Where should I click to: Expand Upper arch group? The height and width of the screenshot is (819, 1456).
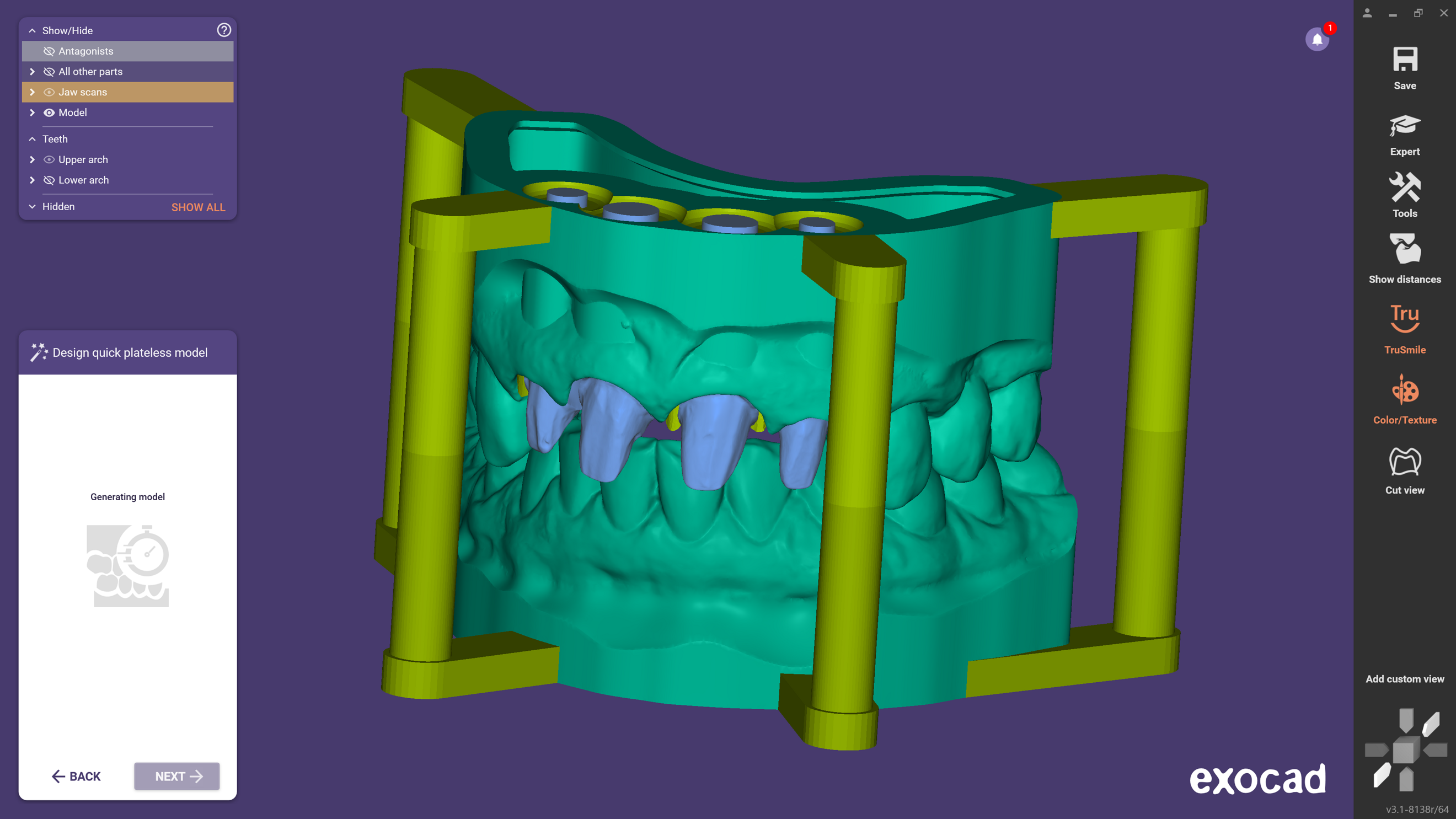[32, 159]
